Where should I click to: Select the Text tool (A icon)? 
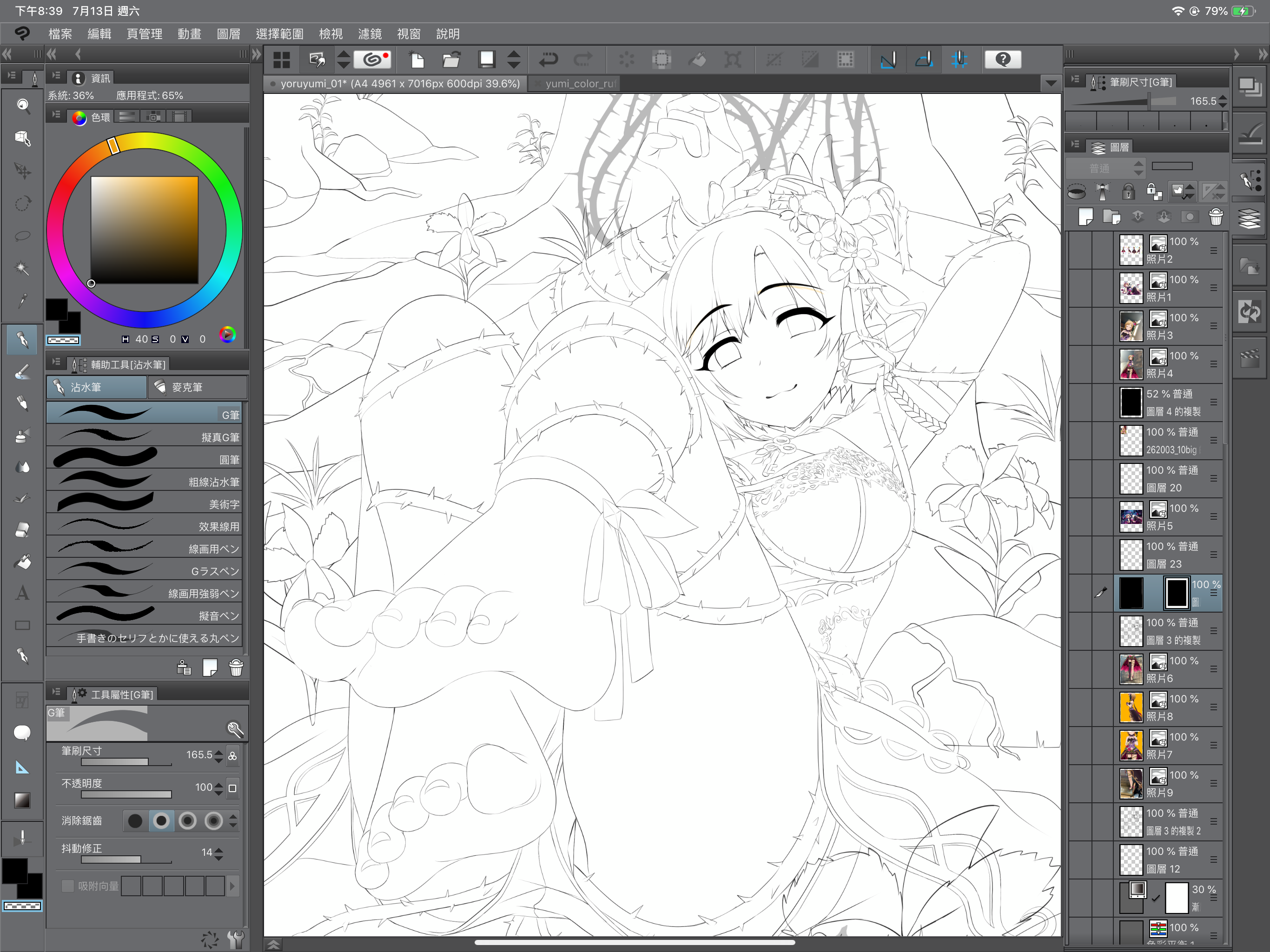coord(22,593)
